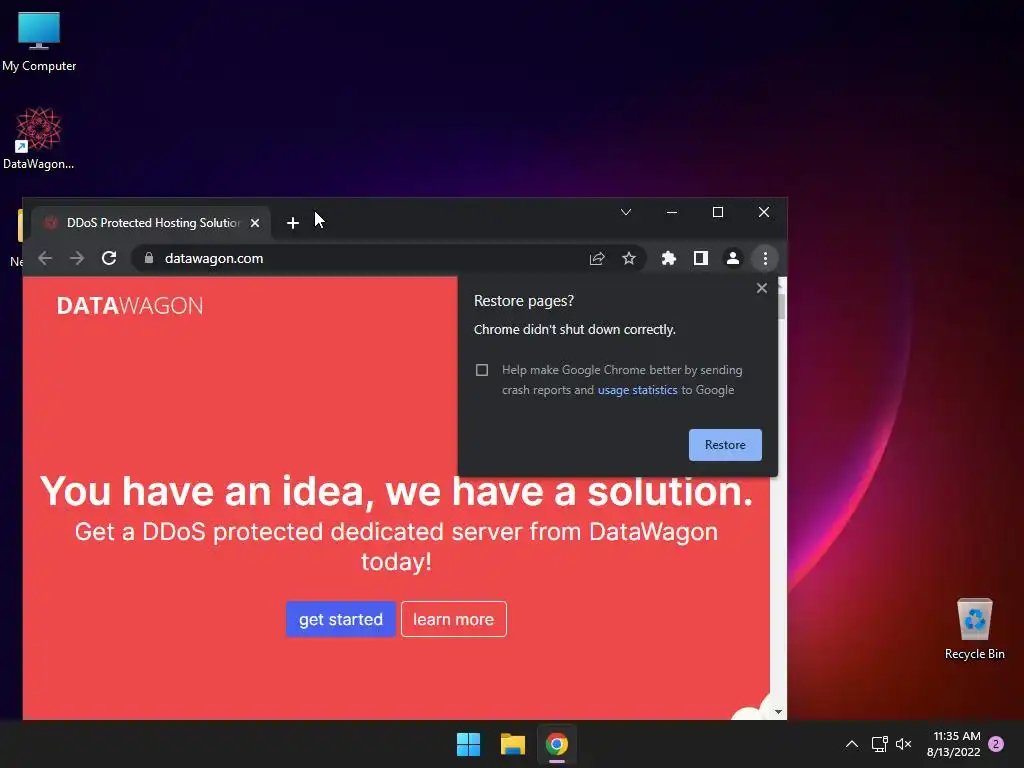Click the DATAWAGON logo
Viewport: 1024px width, 768px height.
[x=130, y=306]
